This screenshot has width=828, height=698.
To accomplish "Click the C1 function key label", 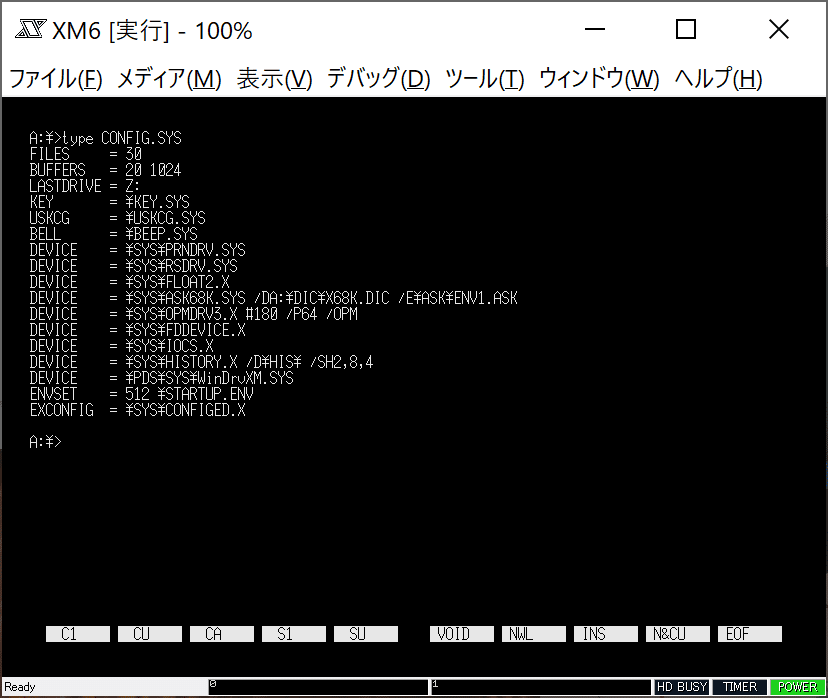I will click(x=78, y=634).
